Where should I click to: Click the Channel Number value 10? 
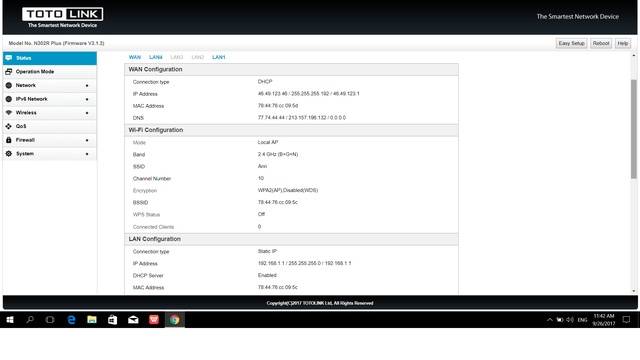tap(261, 178)
